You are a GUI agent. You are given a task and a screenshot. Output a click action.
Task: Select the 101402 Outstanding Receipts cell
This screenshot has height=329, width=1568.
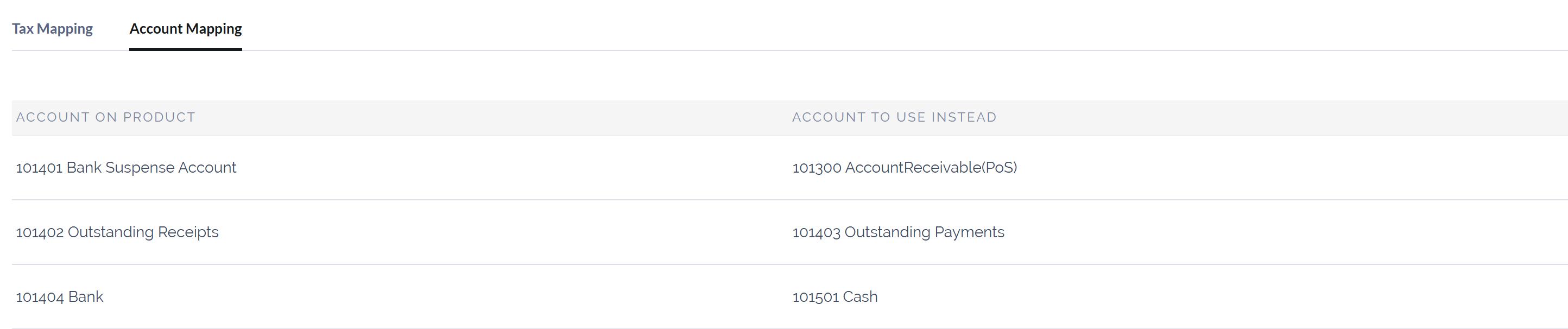click(117, 232)
